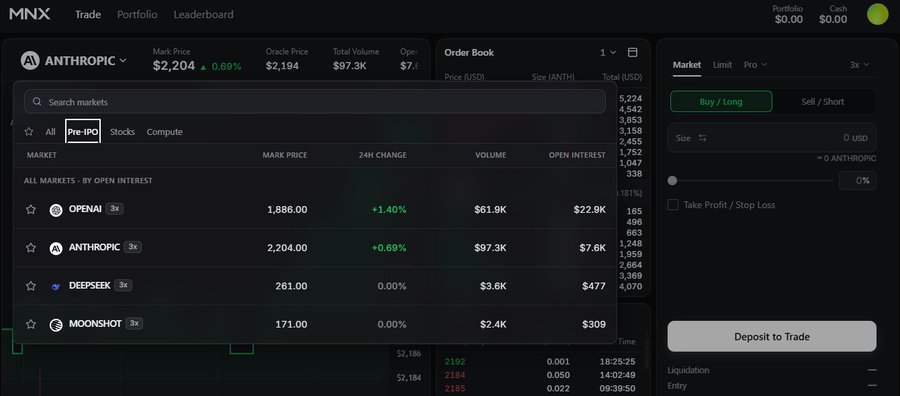This screenshot has width=900, height=396.
Task: Sort by the VOLUME column header
Action: click(491, 155)
